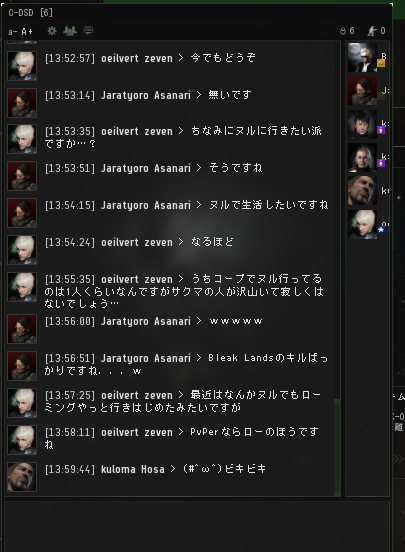Open channel settings gear icon

tap(52, 31)
